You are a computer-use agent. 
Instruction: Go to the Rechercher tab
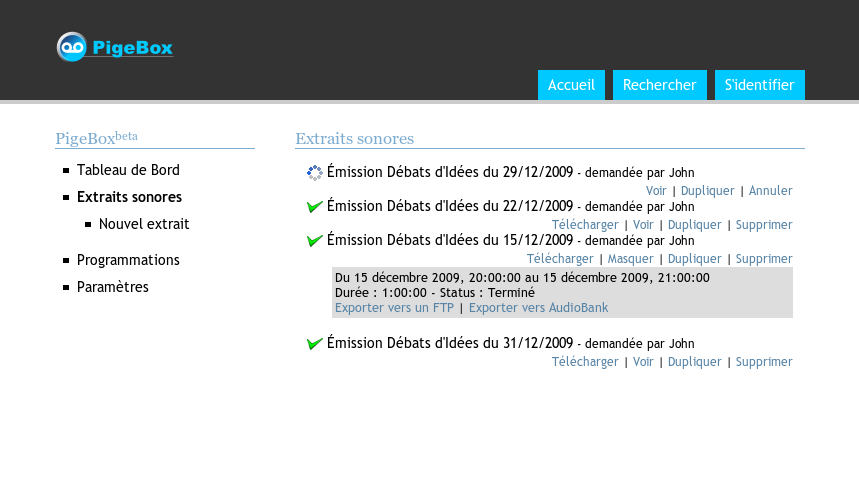tap(659, 85)
